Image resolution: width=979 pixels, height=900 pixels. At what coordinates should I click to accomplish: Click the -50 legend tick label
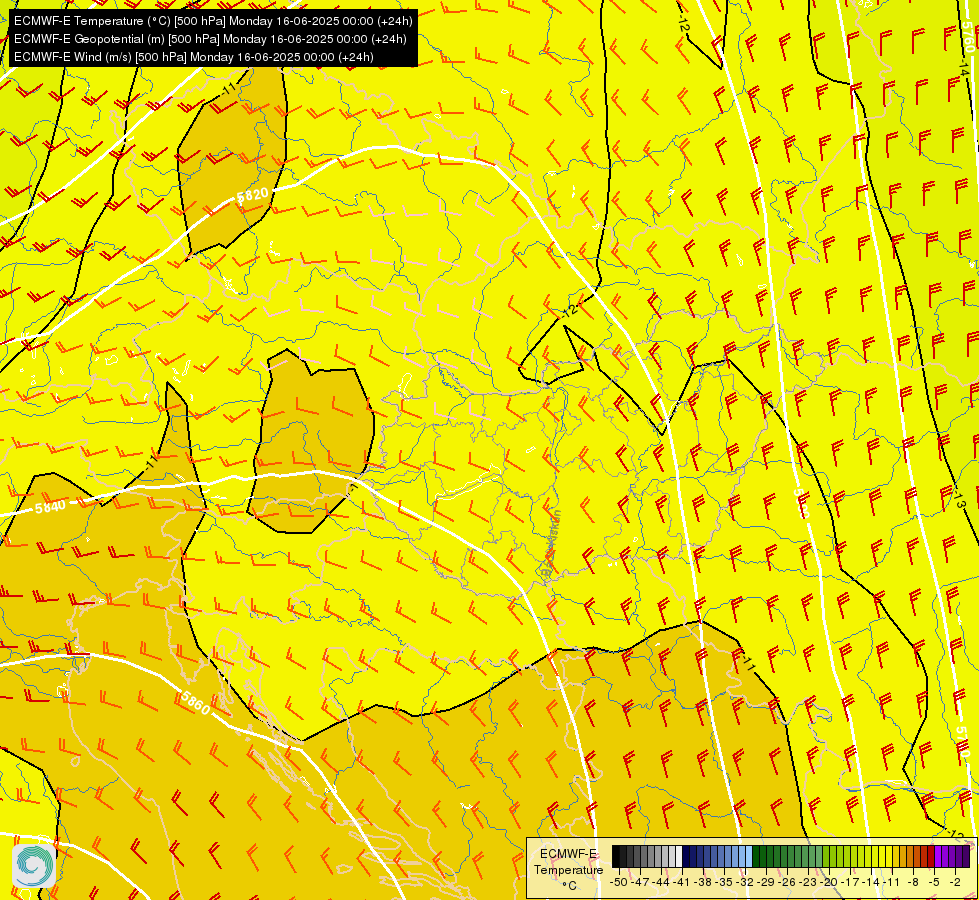(619, 882)
